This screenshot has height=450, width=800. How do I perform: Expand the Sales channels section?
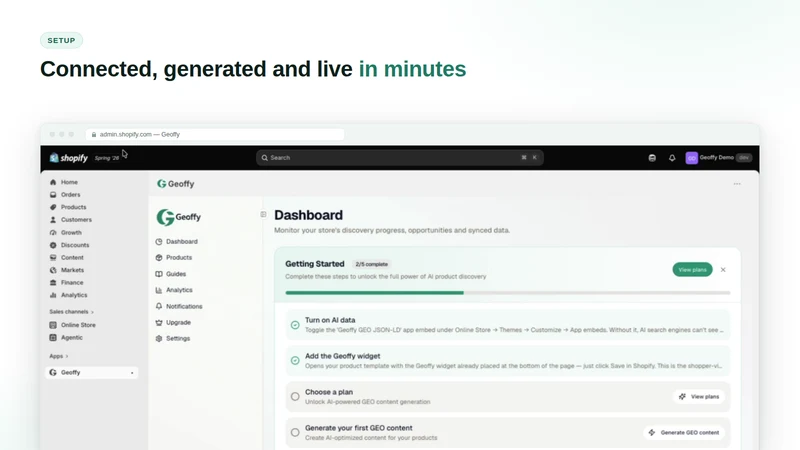(x=71, y=312)
